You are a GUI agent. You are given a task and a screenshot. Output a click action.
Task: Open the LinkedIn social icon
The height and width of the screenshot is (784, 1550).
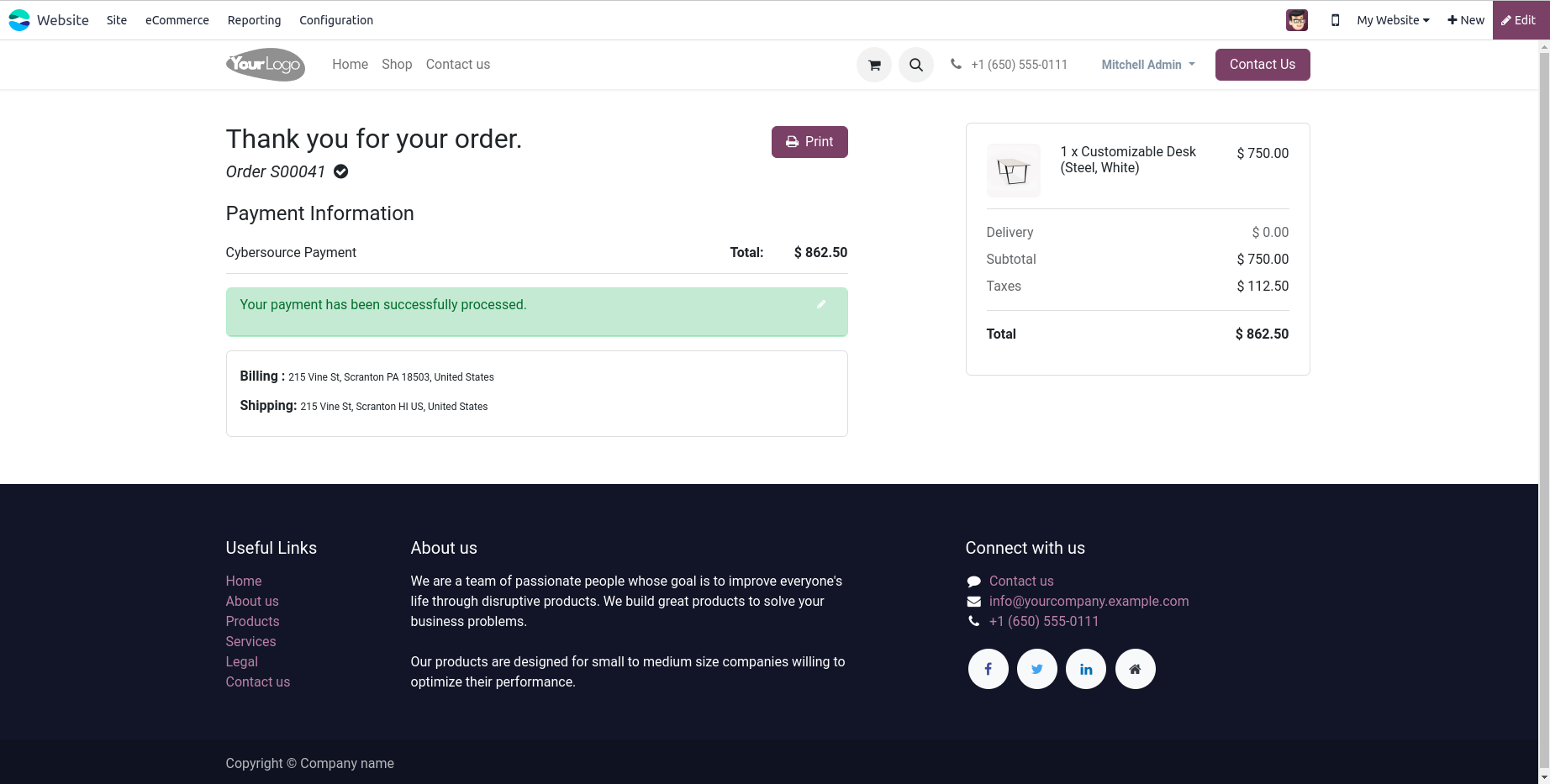tap(1086, 669)
